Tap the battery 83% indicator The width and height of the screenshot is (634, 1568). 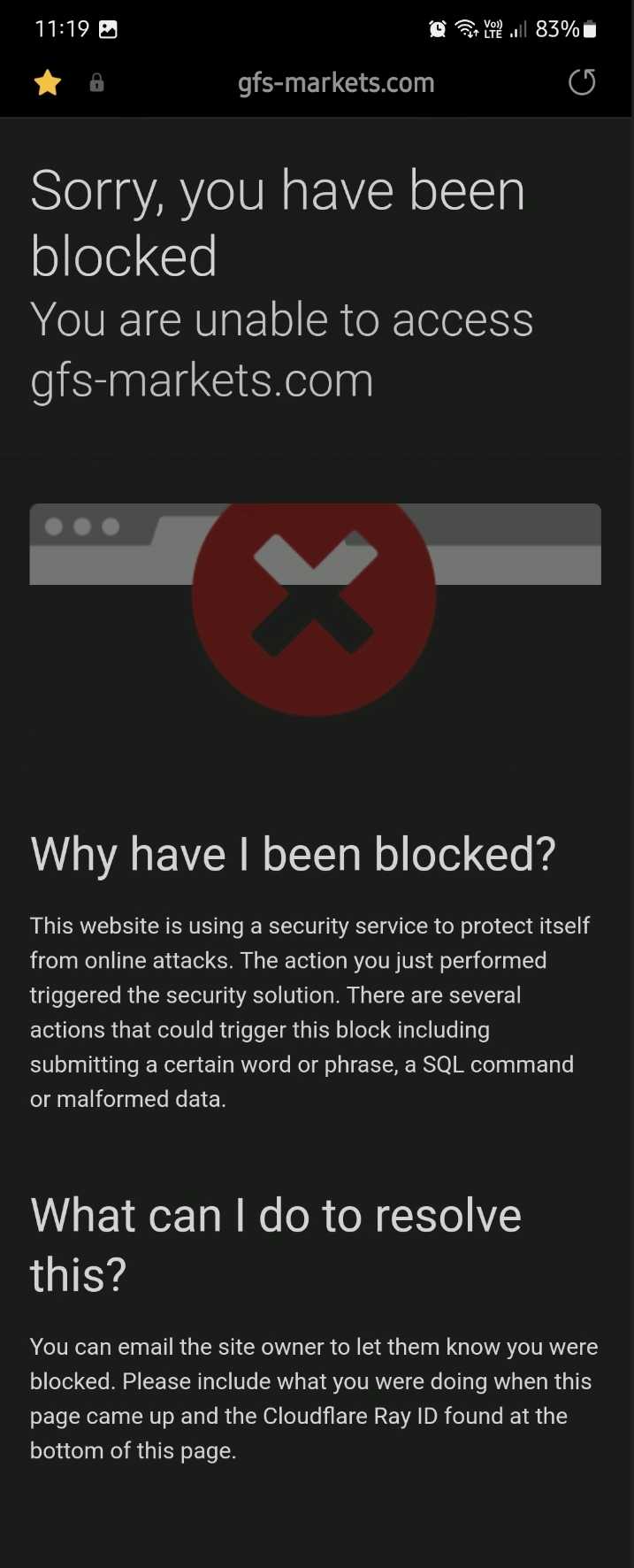coord(566,29)
